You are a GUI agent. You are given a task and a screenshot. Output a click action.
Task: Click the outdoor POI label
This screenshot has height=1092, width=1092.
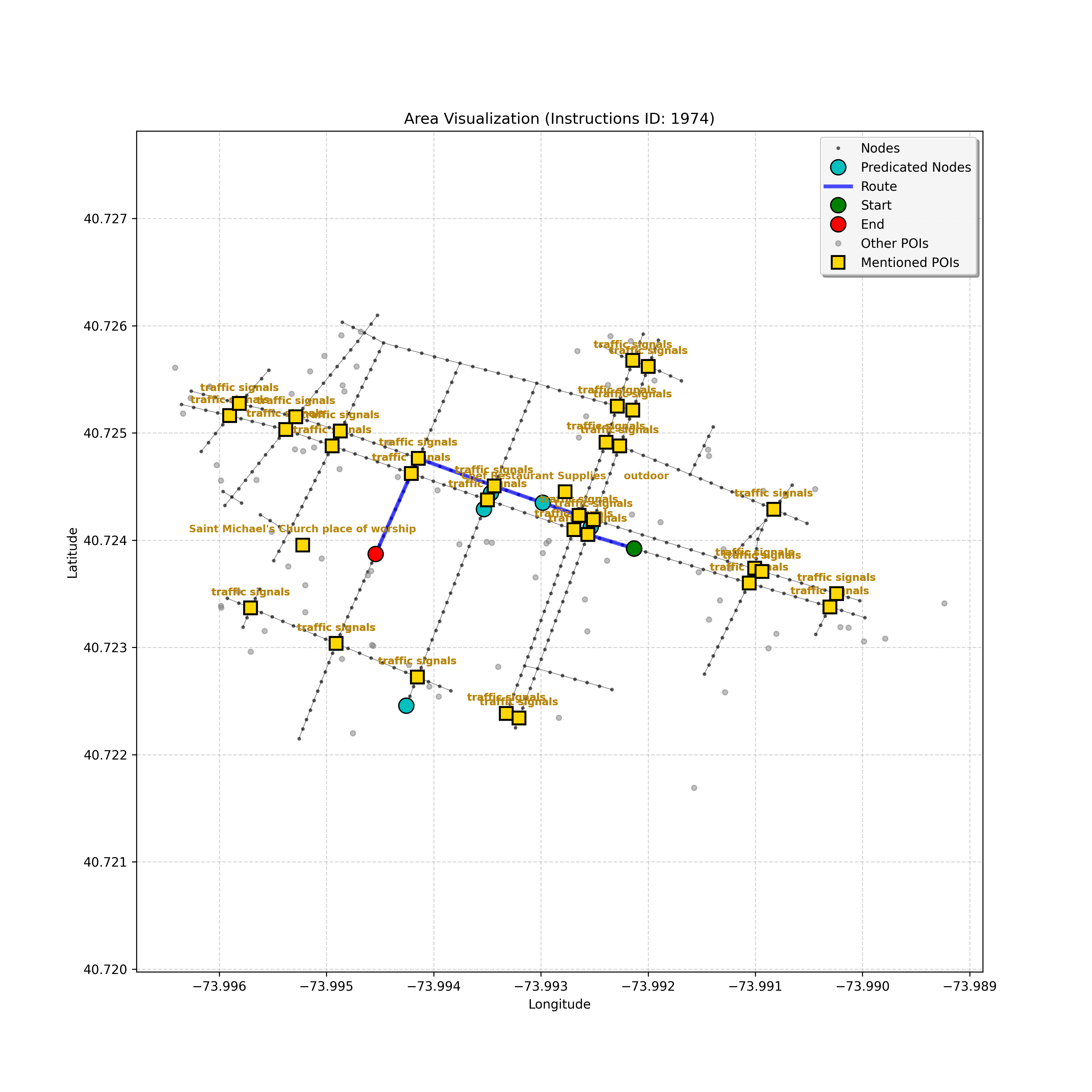pyautogui.click(x=645, y=476)
